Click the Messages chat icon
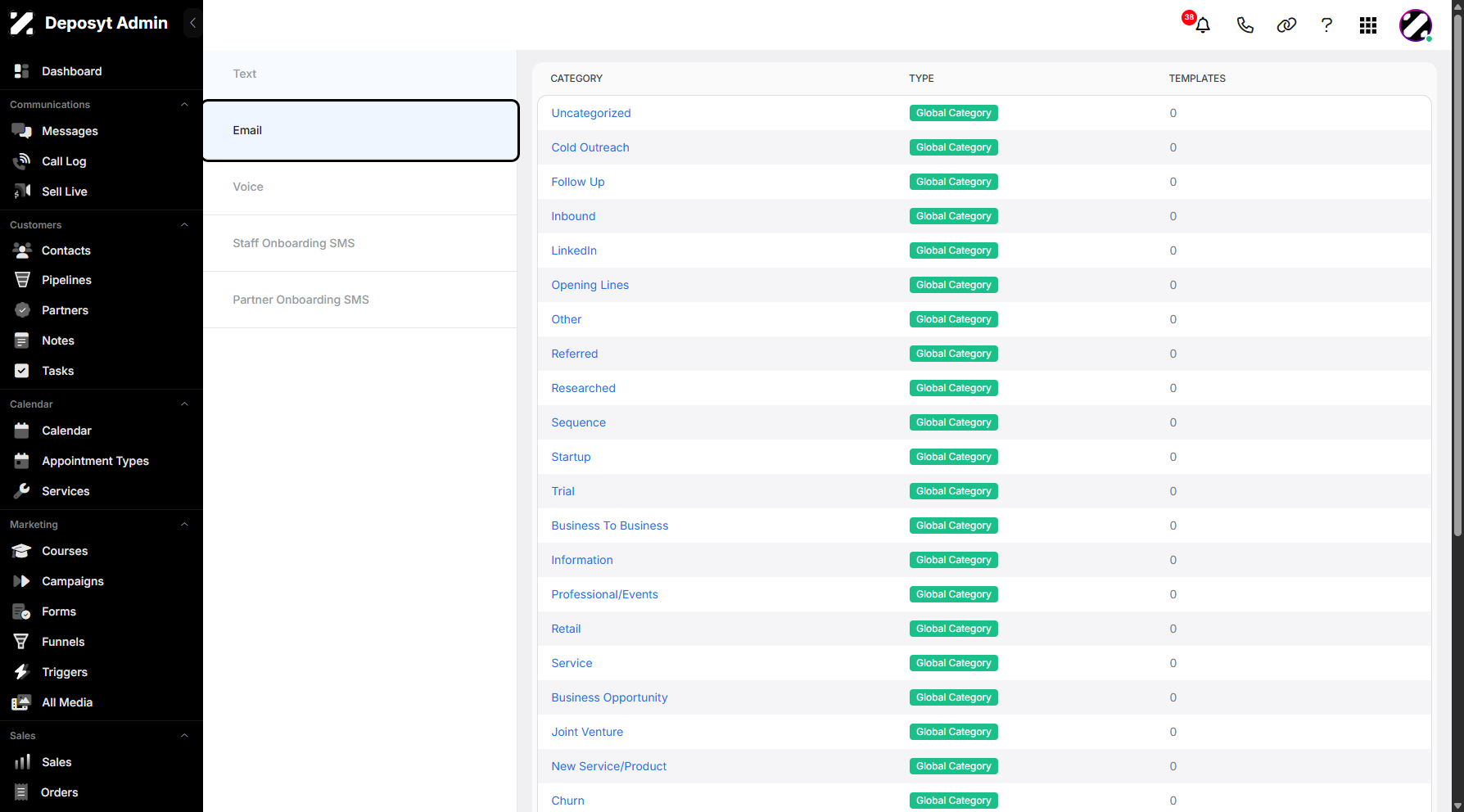This screenshot has width=1464, height=812. pyautogui.click(x=22, y=131)
